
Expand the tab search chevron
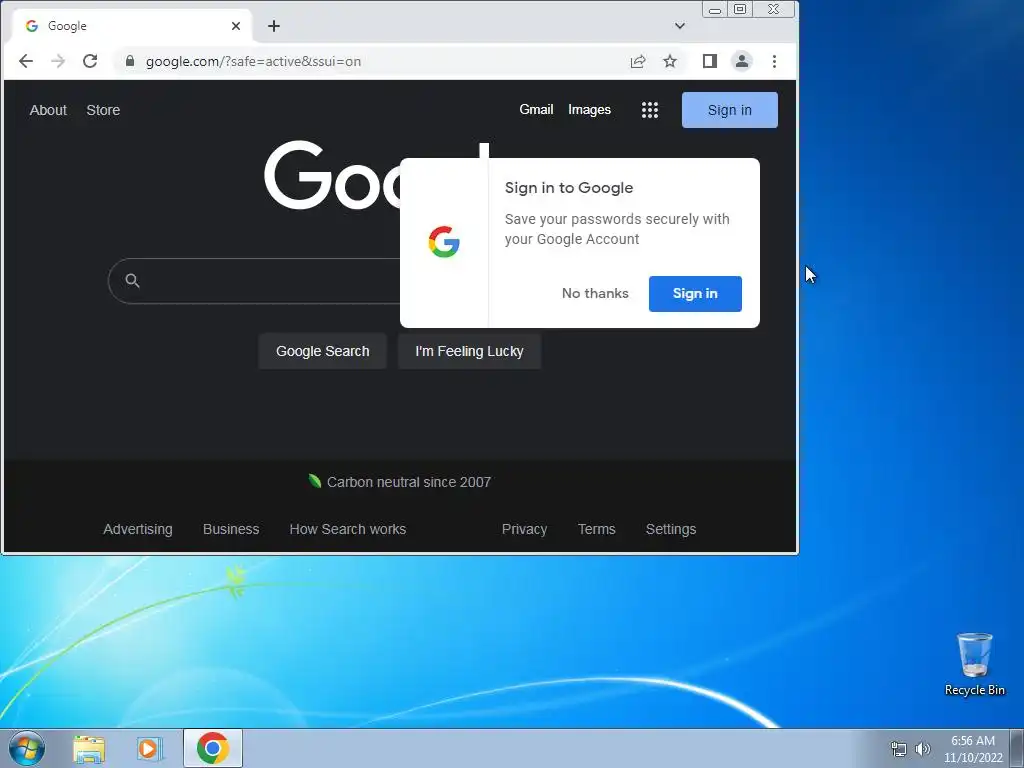tap(680, 26)
